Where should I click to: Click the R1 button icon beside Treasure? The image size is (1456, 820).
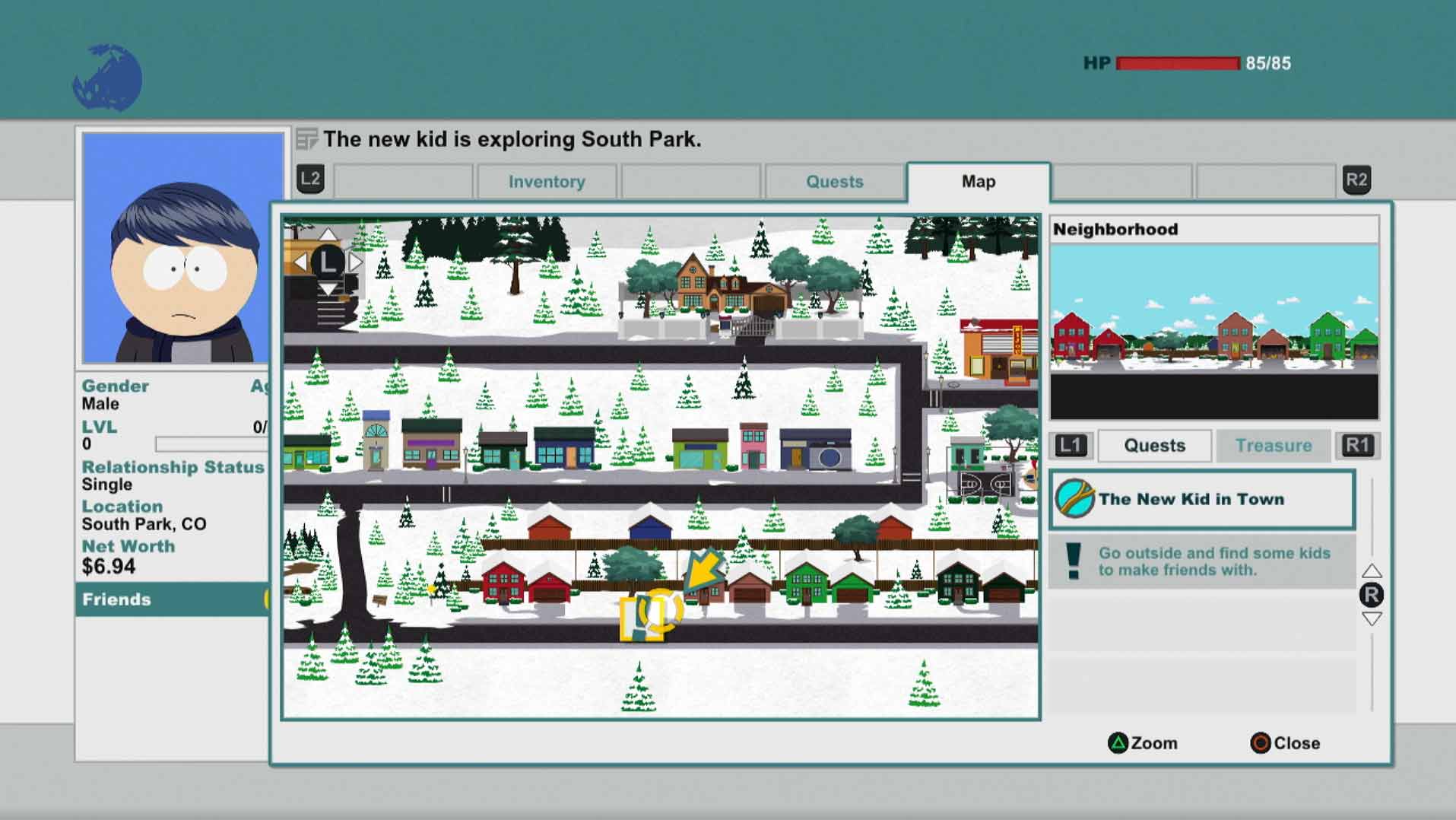pyautogui.click(x=1357, y=446)
